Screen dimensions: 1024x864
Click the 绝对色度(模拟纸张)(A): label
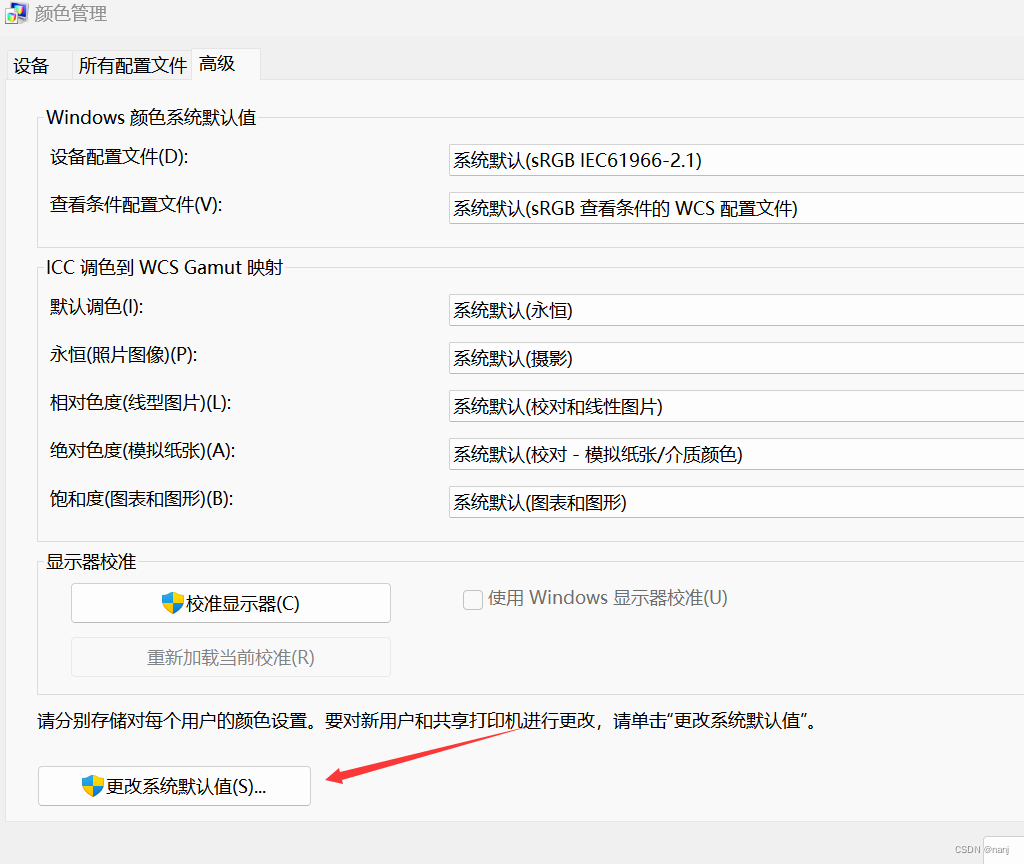click(142, 451)
